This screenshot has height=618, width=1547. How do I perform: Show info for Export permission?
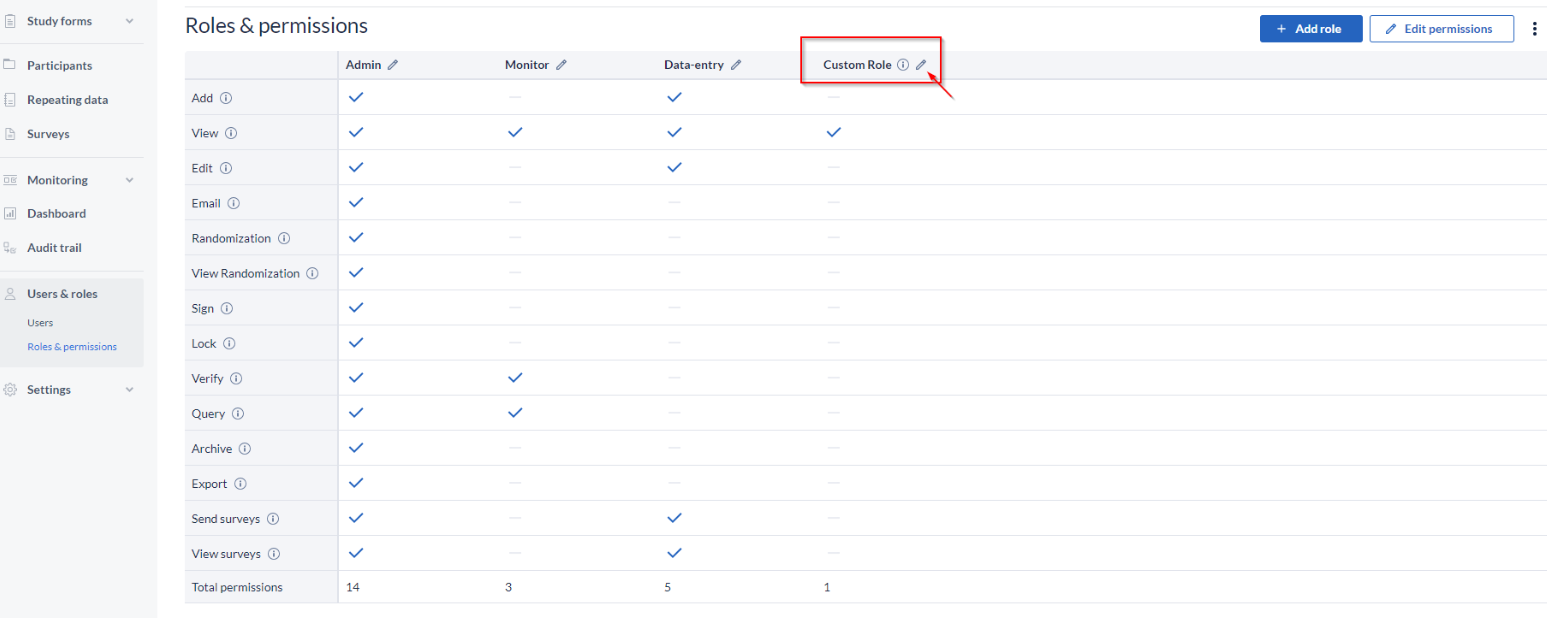tap(240, 484)
